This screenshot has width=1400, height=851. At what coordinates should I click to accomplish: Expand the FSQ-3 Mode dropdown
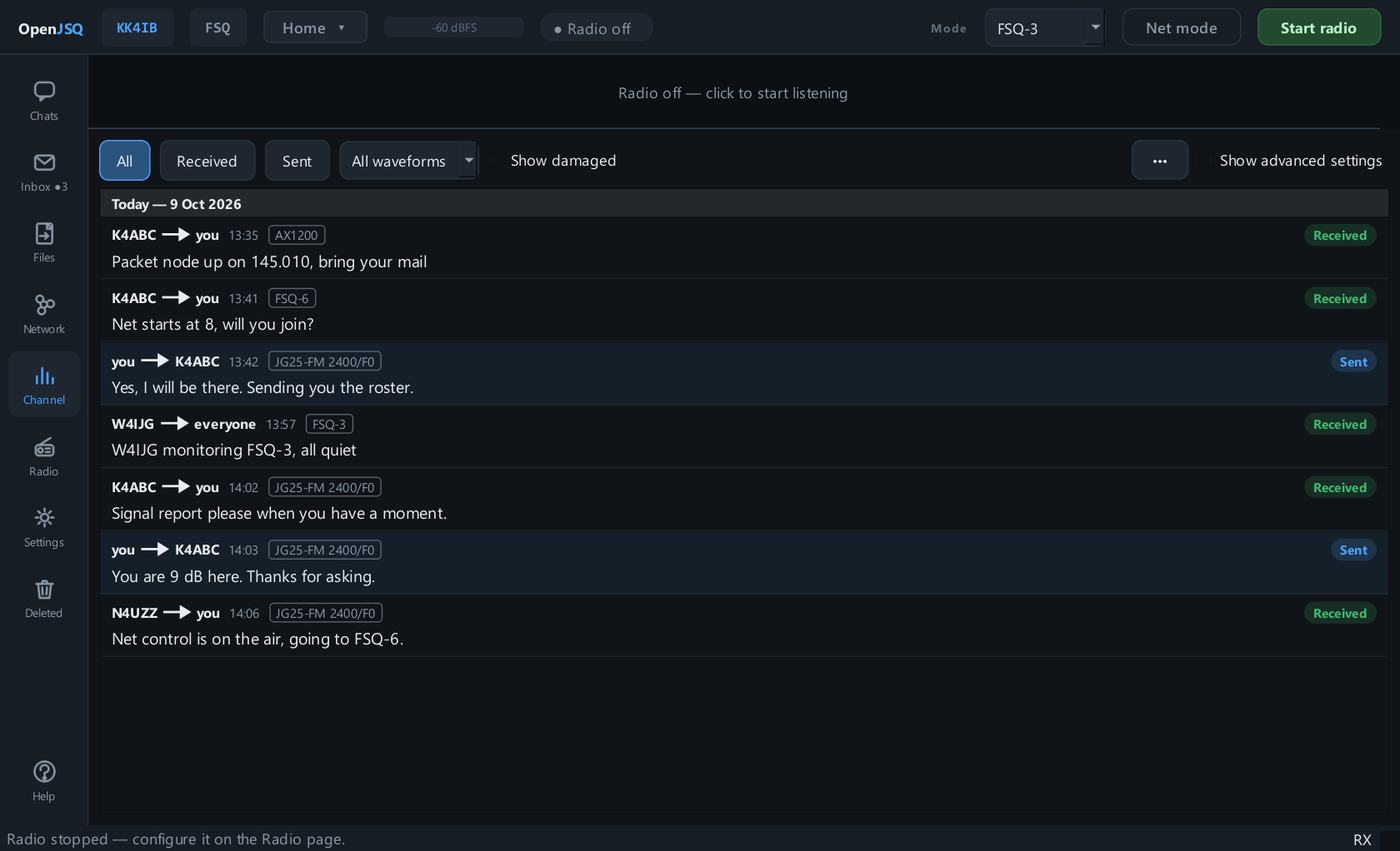(1044, 28)
